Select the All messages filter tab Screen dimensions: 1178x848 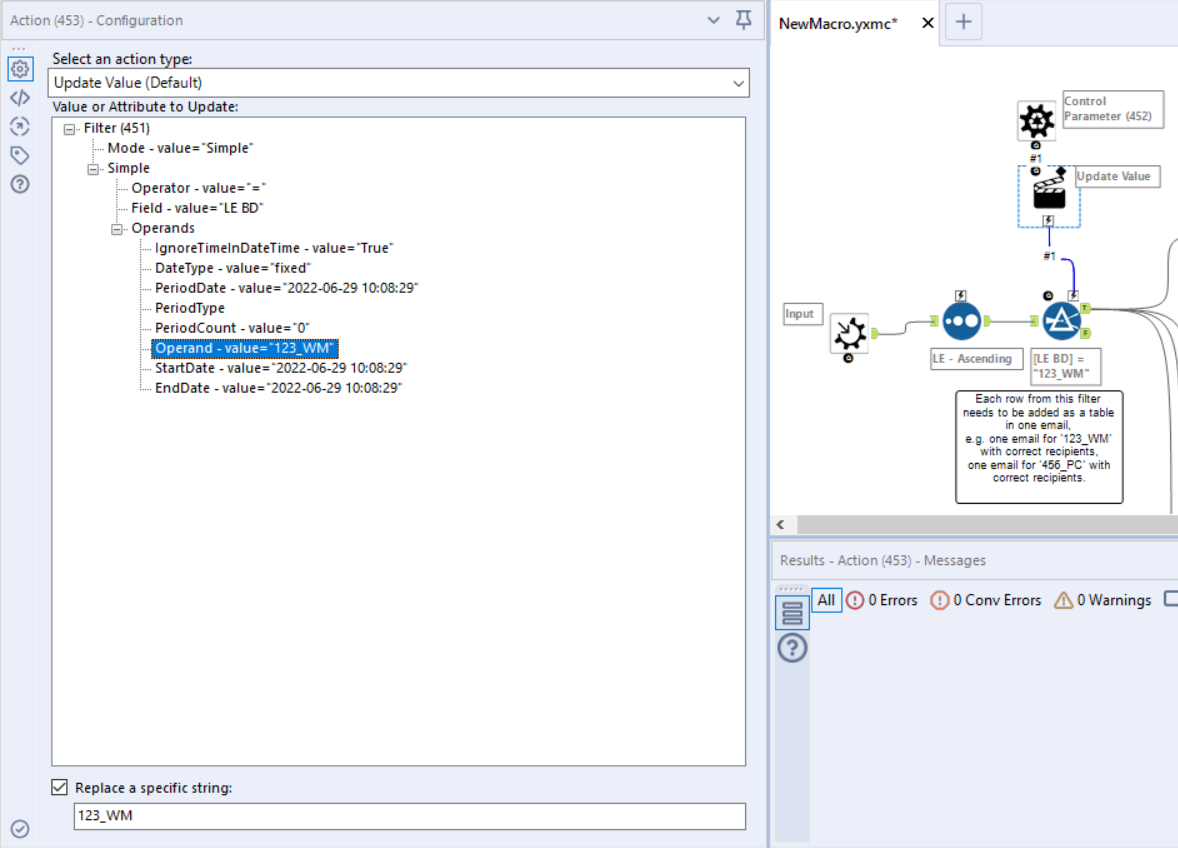825,600
